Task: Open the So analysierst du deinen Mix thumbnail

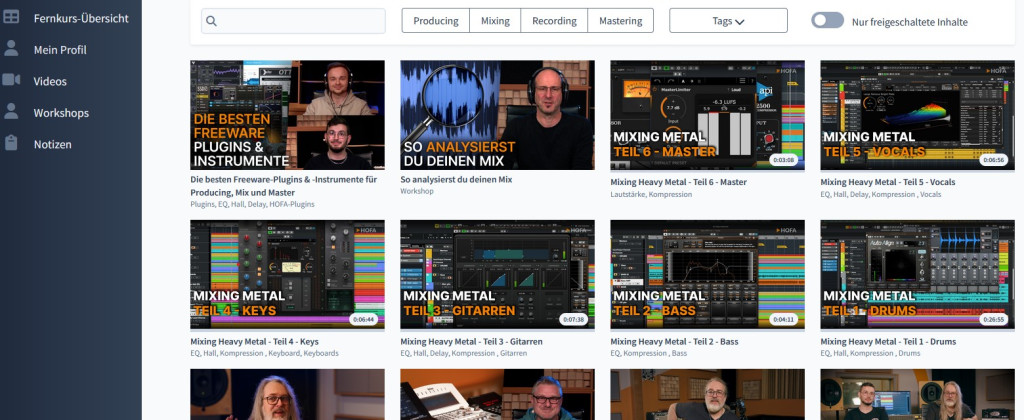Action: [x=498, y=115]
